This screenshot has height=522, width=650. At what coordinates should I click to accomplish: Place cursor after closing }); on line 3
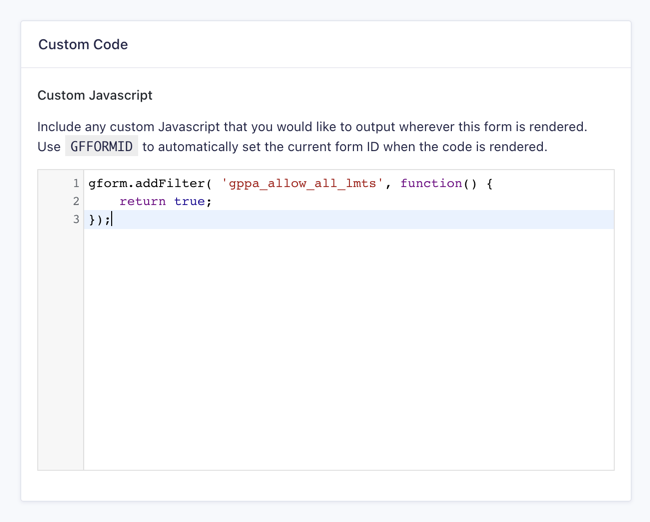112,219
